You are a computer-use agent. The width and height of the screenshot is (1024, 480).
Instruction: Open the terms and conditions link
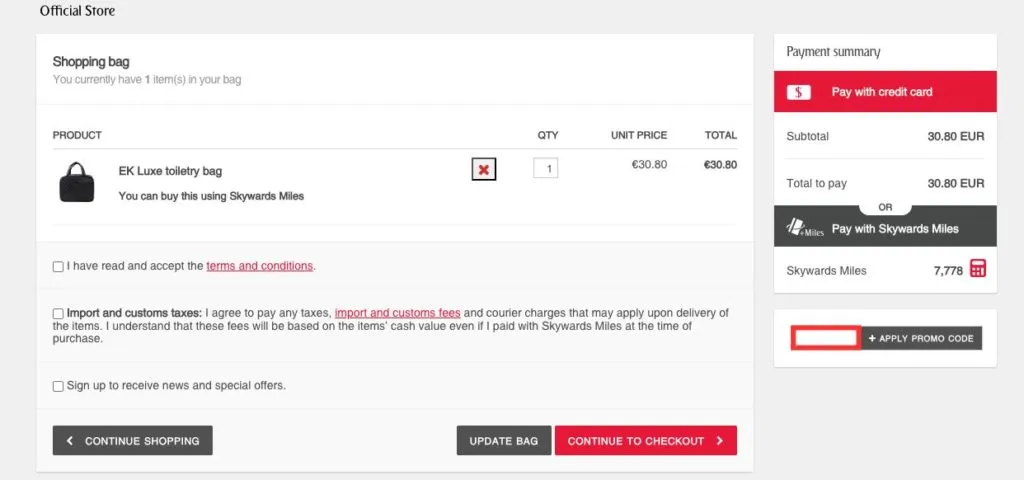[260, 266]
